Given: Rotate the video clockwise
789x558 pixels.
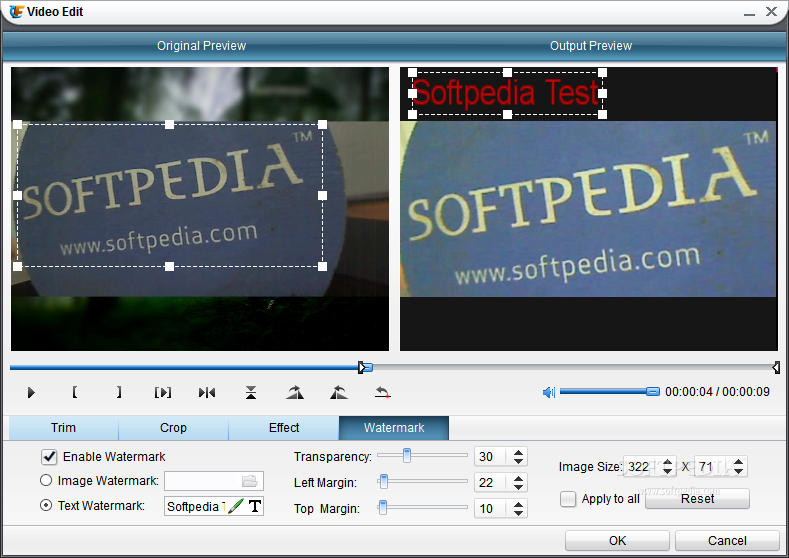Looking at the screenshot, I should coord(295,392).
